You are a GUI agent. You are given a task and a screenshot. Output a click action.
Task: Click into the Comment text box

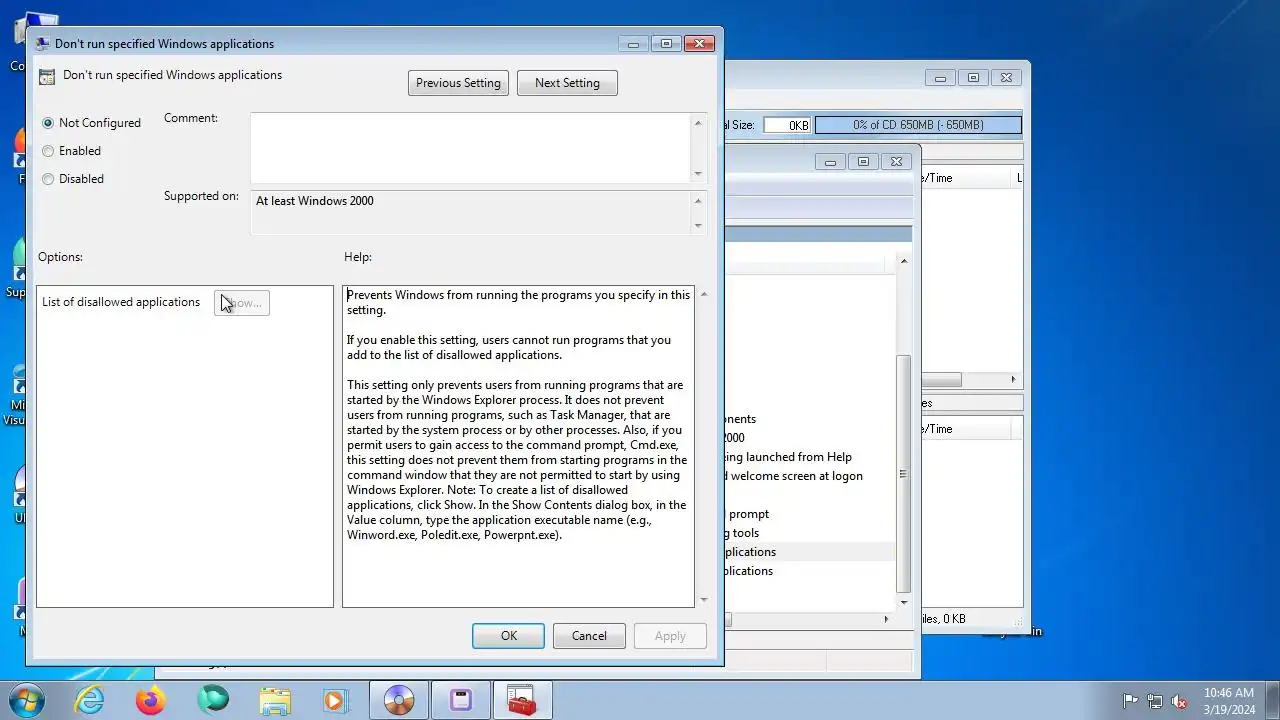[470, 147]
